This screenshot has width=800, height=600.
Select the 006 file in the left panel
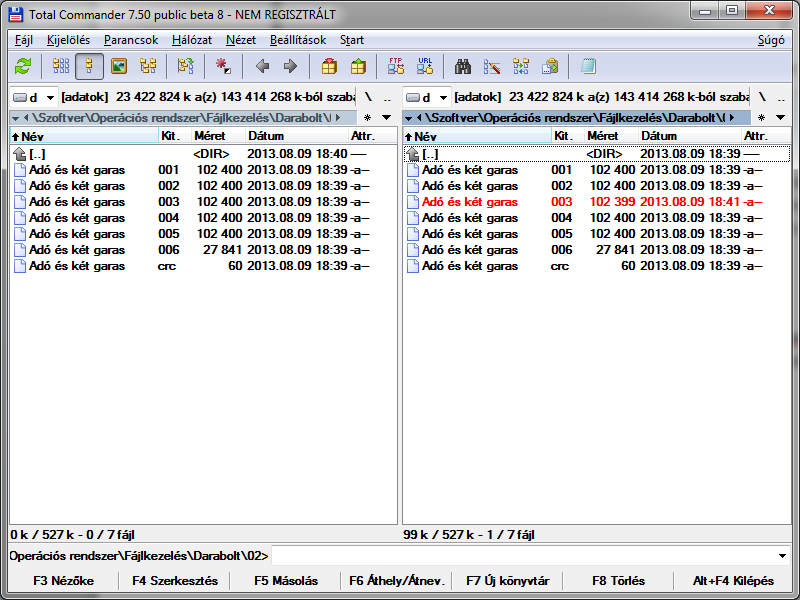coord(203,250)
